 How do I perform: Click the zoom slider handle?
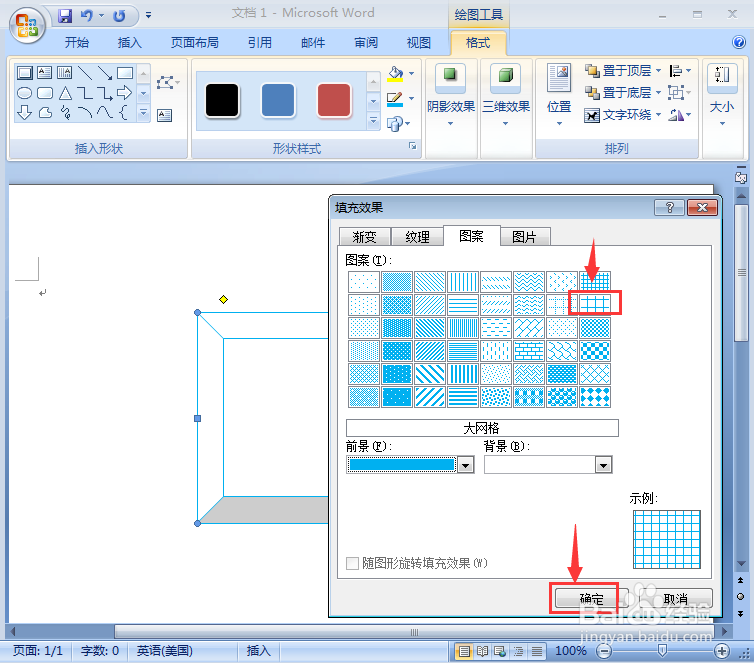tap(662, 651)
